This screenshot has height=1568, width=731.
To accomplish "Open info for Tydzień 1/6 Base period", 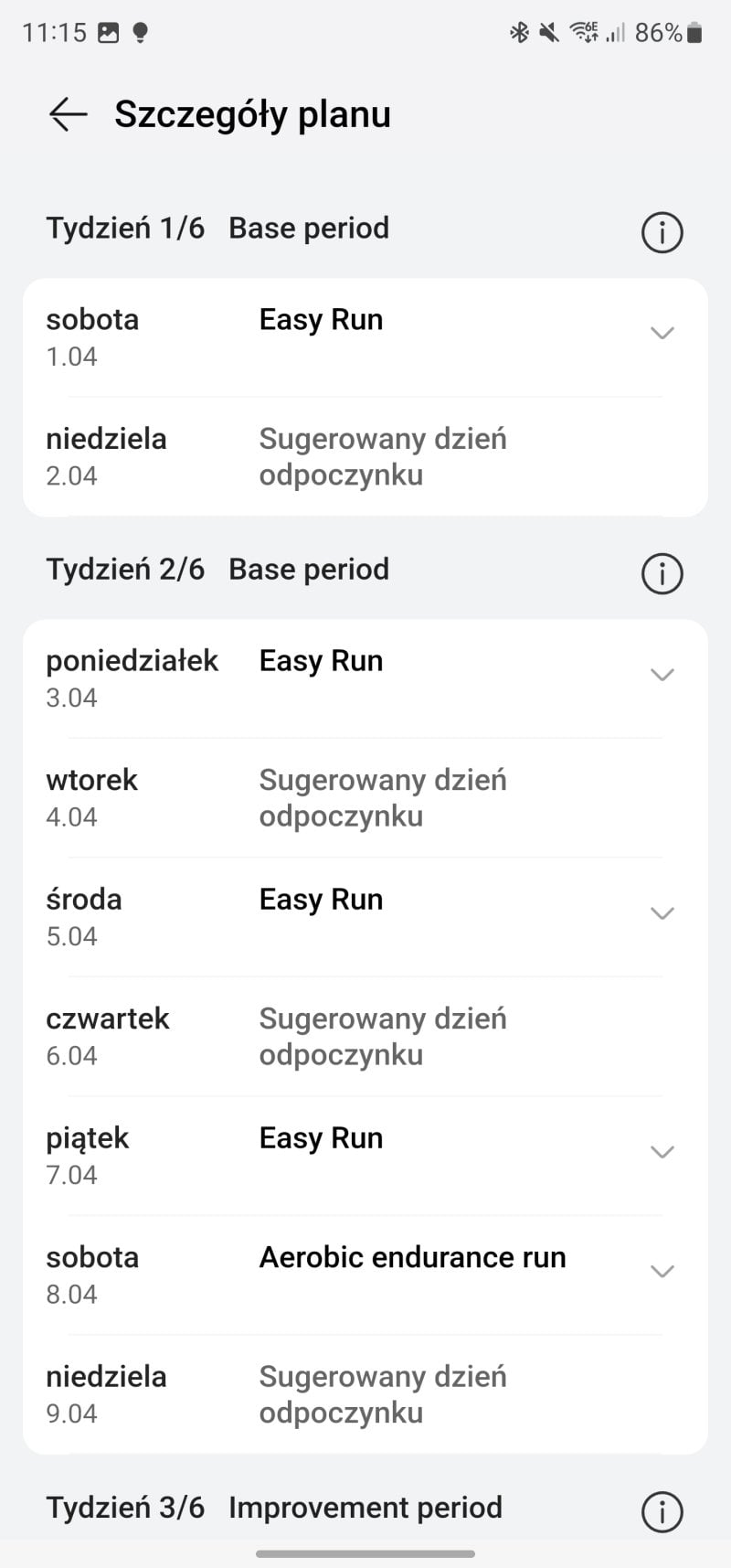I will click(662, 232).
